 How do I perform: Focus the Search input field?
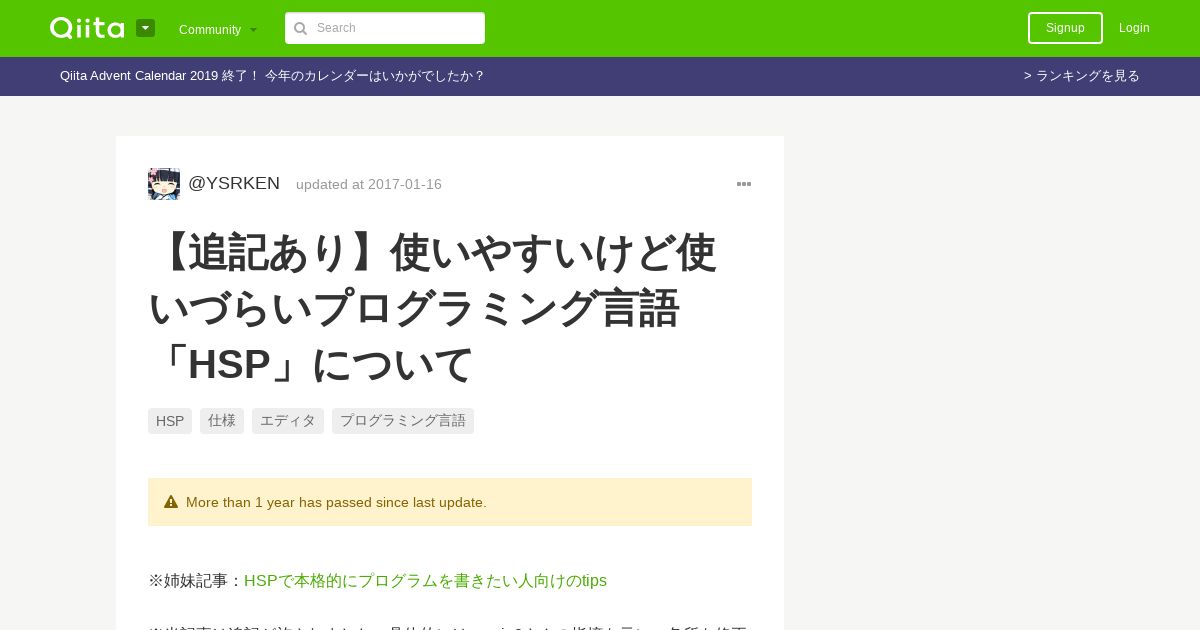point(385,28)
